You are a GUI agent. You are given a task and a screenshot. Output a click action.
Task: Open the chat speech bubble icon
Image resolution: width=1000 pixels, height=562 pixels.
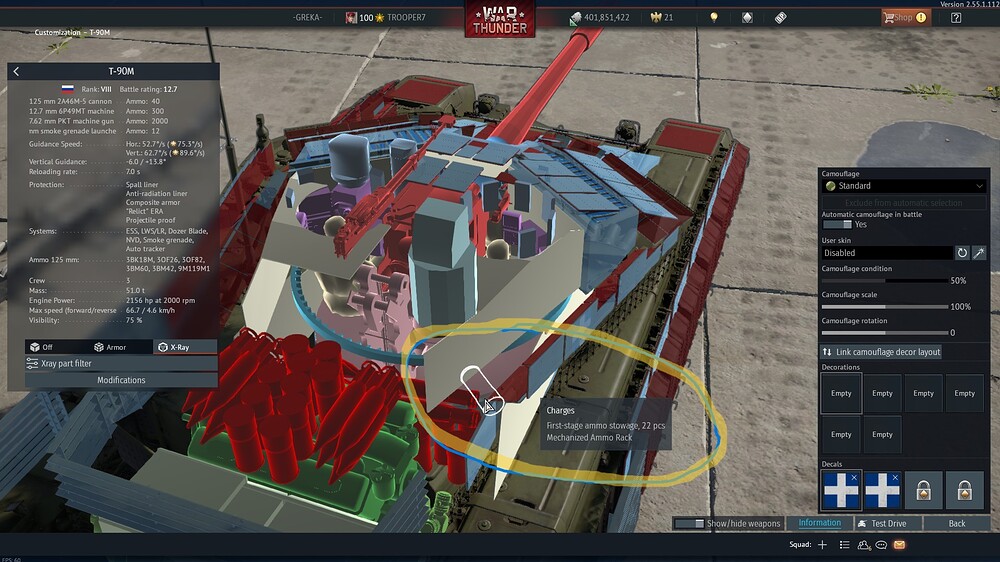tap(881, 545)
